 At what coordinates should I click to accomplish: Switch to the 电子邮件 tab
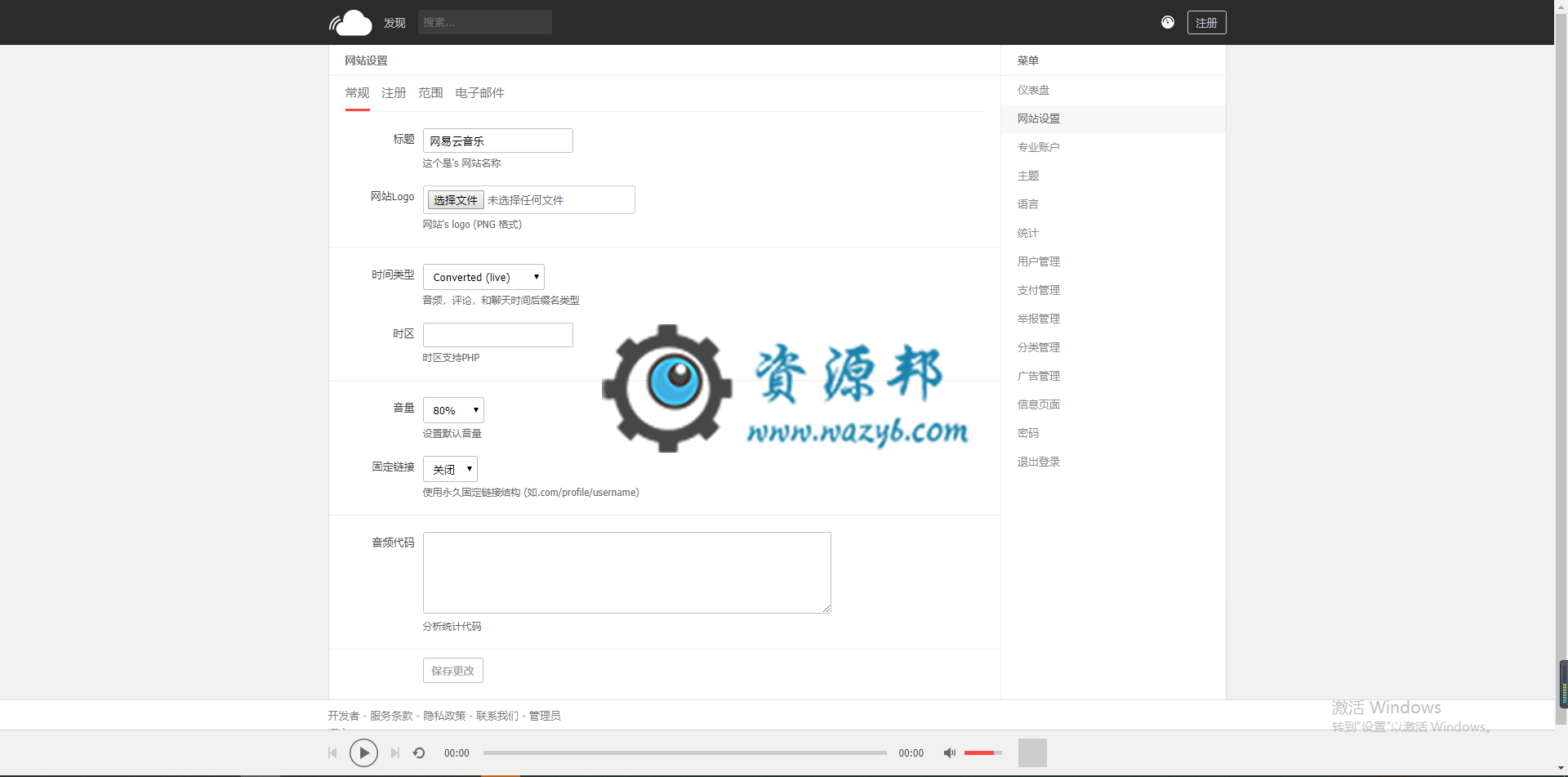point(479,93)
